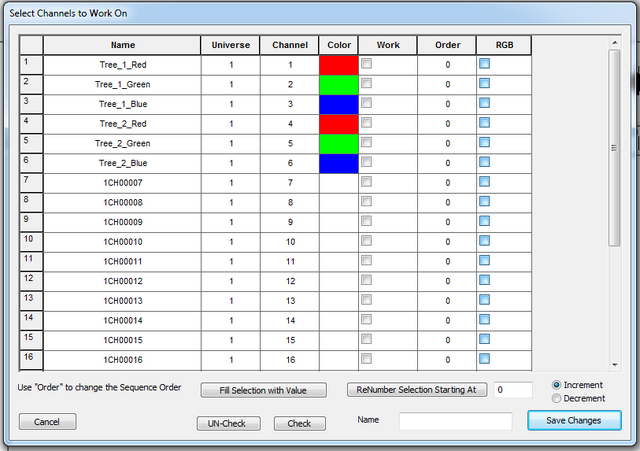Screen dimensions: 640x451
Task: Click the red color swatch of Tree_1_Red
Action: pyautogui.click(x=339, y=65)
